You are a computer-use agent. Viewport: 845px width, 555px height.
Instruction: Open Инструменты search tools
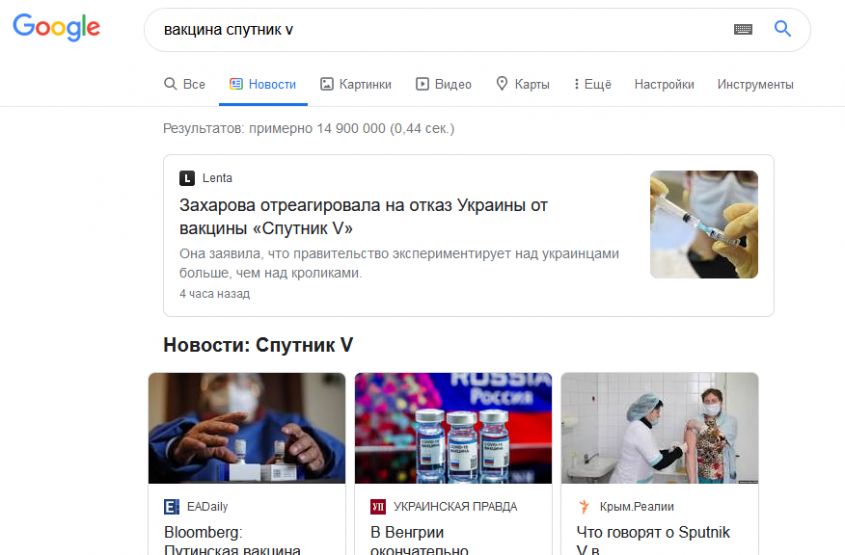click(755, 85)
